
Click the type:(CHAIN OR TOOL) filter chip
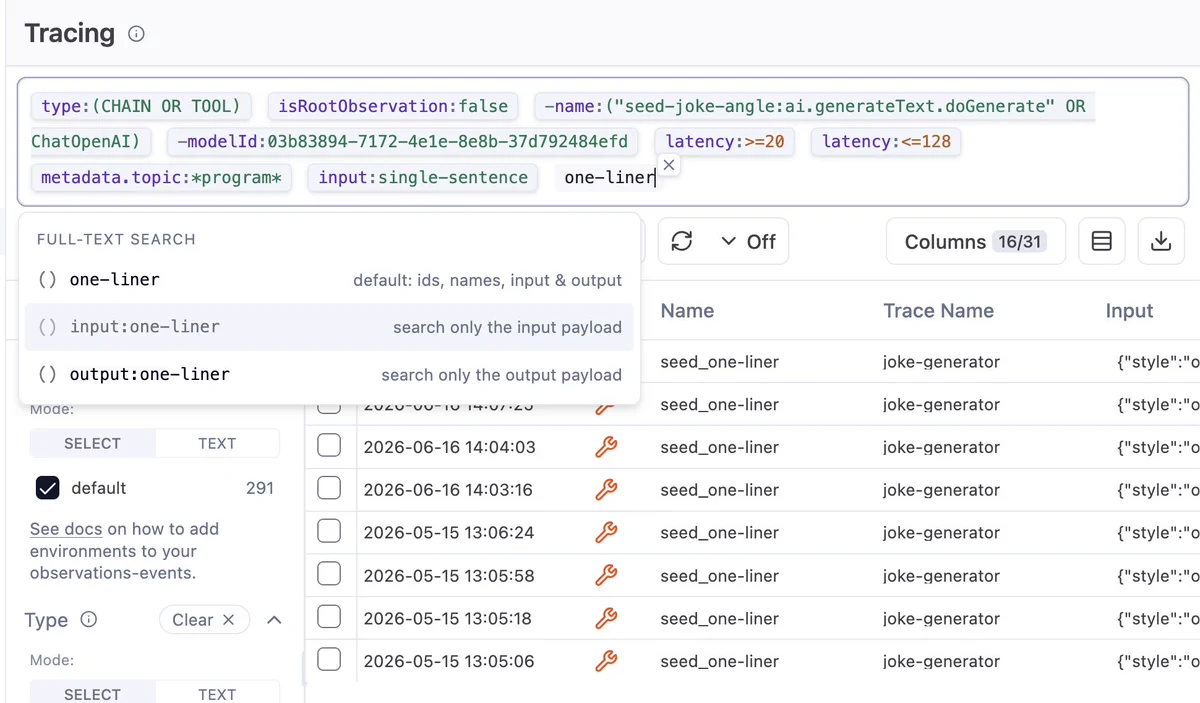141,106
